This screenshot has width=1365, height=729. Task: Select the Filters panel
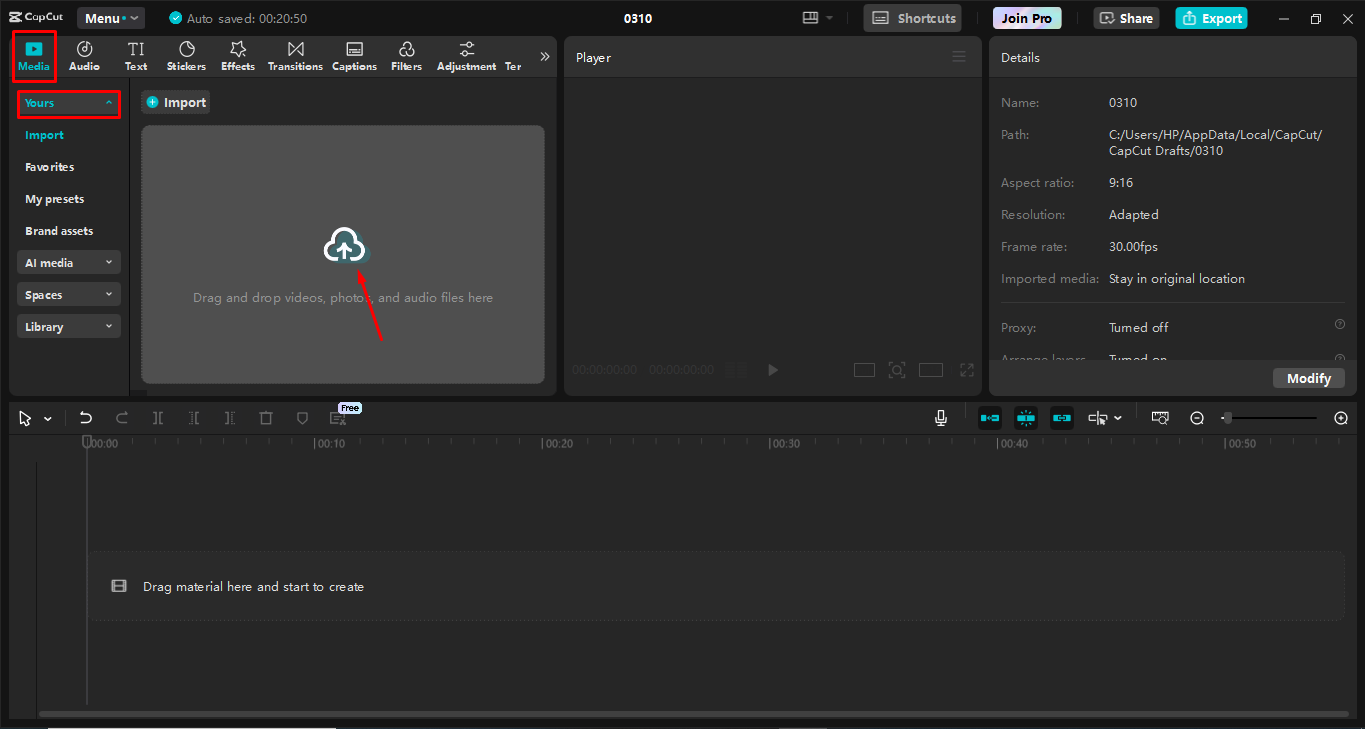pyautogui.click(x=406, y=55)
